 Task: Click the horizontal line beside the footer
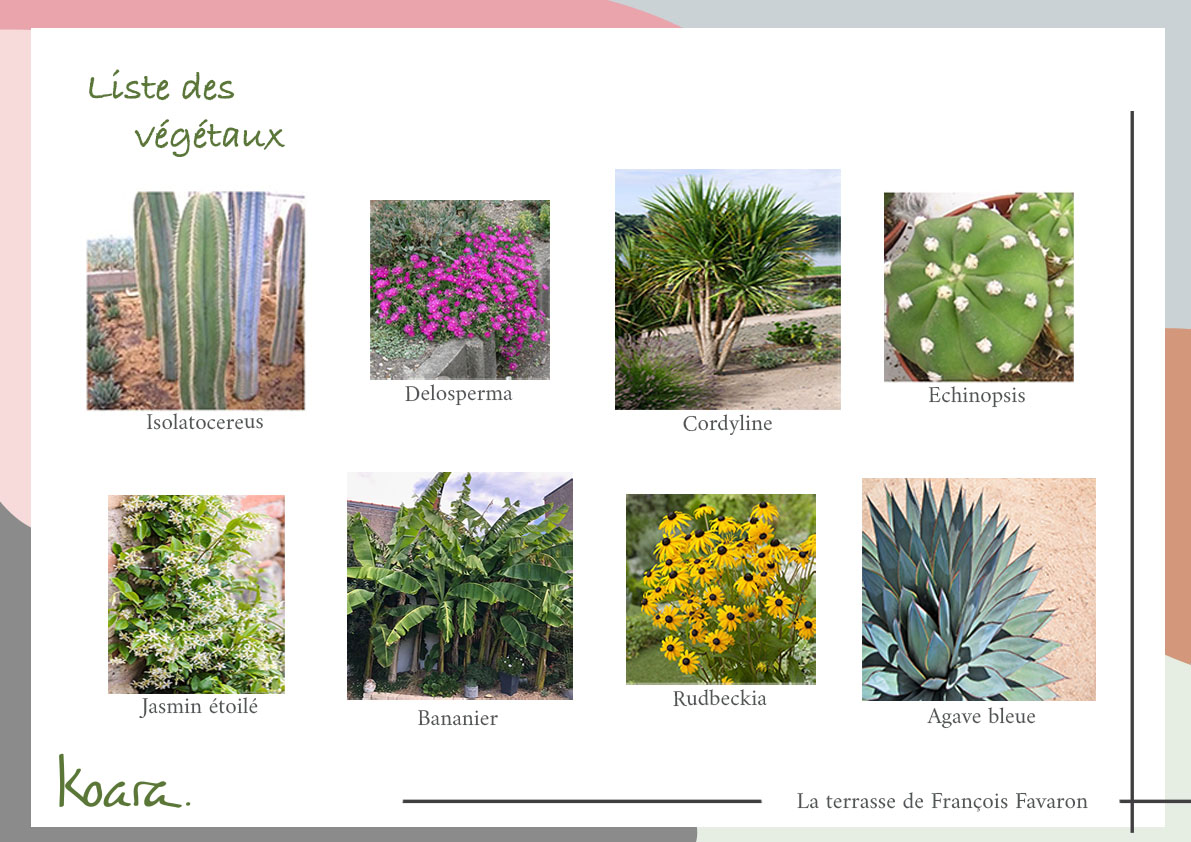click(581, 801)
